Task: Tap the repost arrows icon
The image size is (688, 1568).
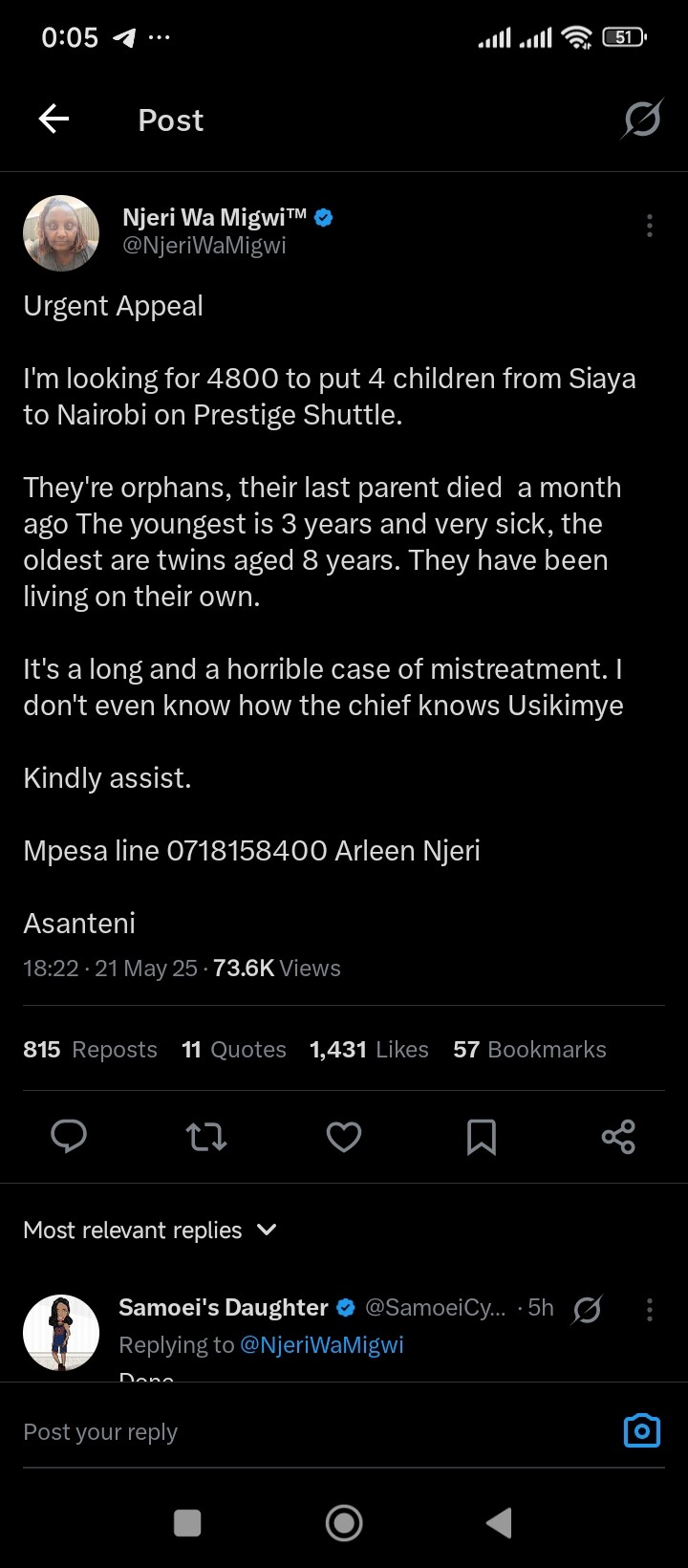Action: pyautogui.click(x=205, y=1137)
